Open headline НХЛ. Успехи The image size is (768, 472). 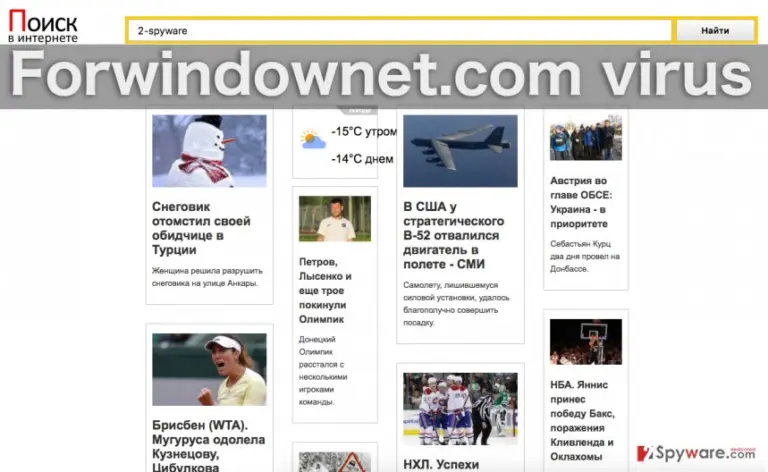(x=441, y=465)
